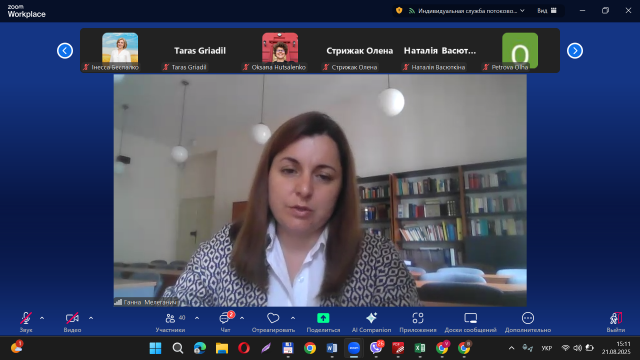Click the green Поделиться share screen button

323,322
